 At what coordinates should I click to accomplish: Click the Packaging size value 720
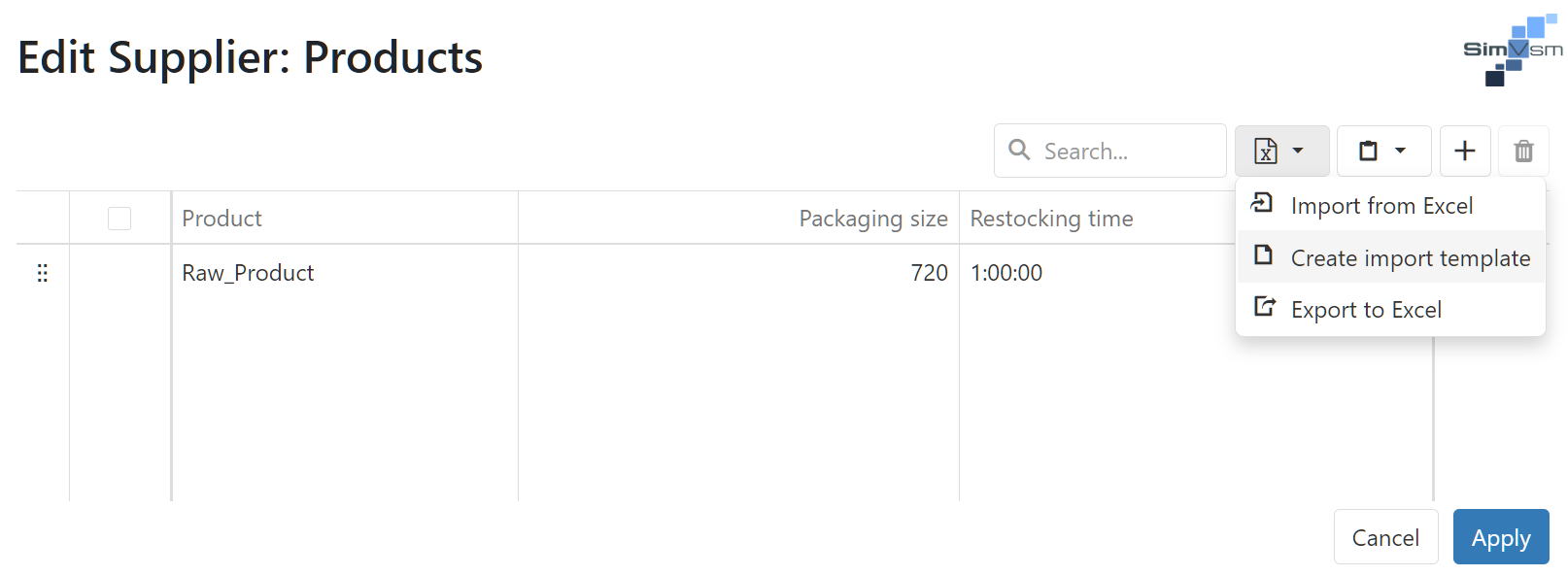(x=928, y=273)
